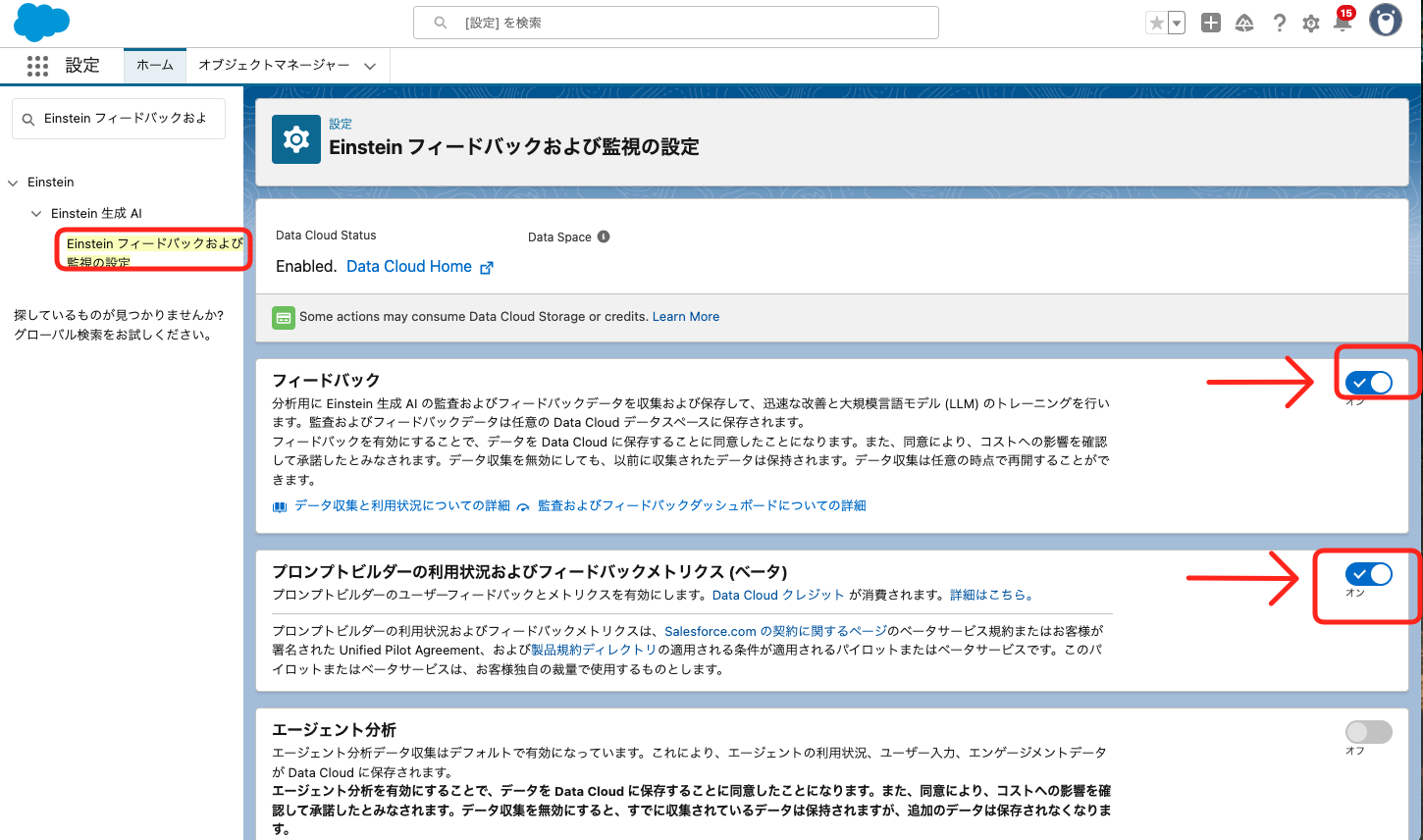Screen dimensions: 1423x840
Task: Click the 設定 breadcrumb above the page title
Action: (x=341, y=124)
